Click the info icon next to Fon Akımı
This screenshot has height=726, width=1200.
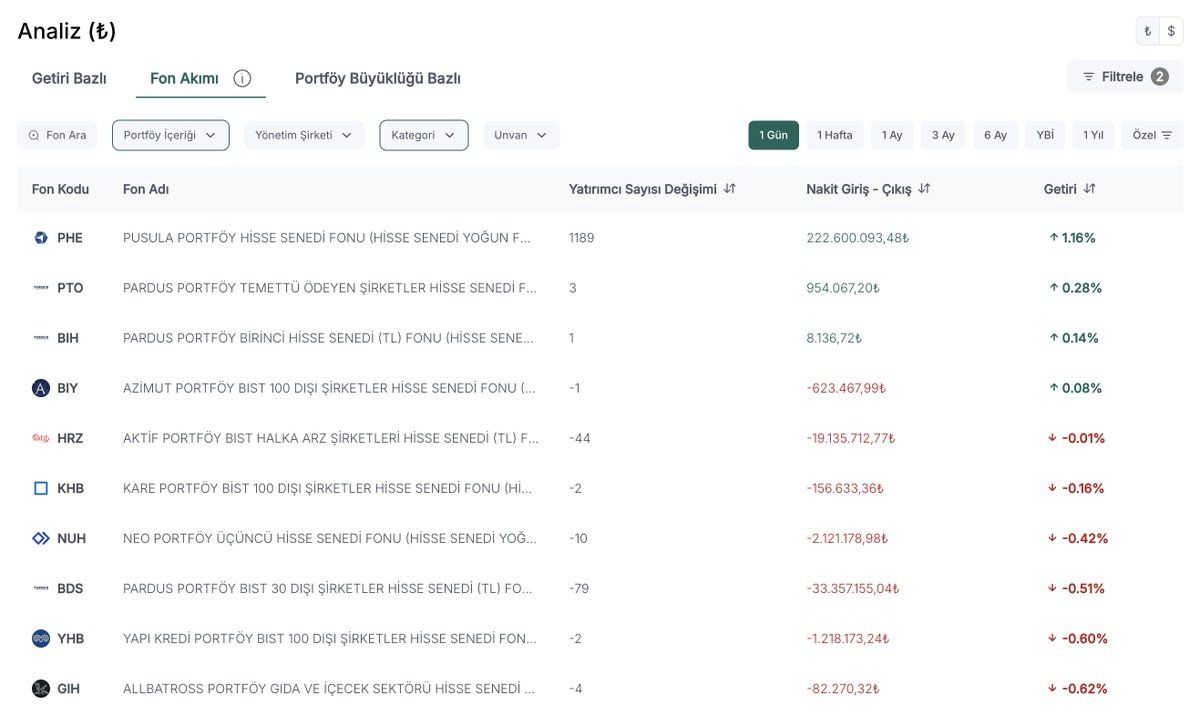(x=242, y=78)
